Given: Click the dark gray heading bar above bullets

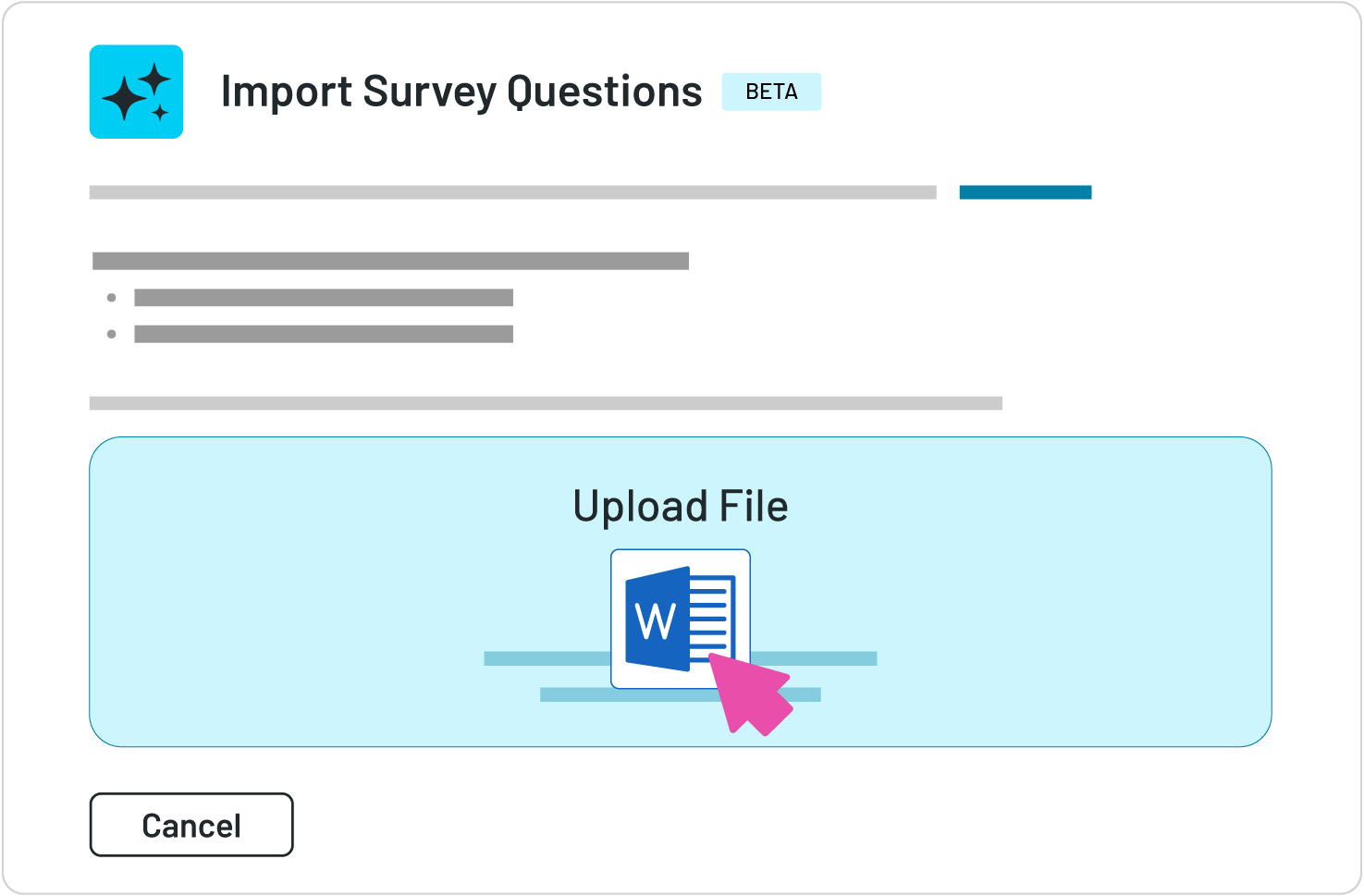Looking at the screenshot, I should (x=390, y=261).
